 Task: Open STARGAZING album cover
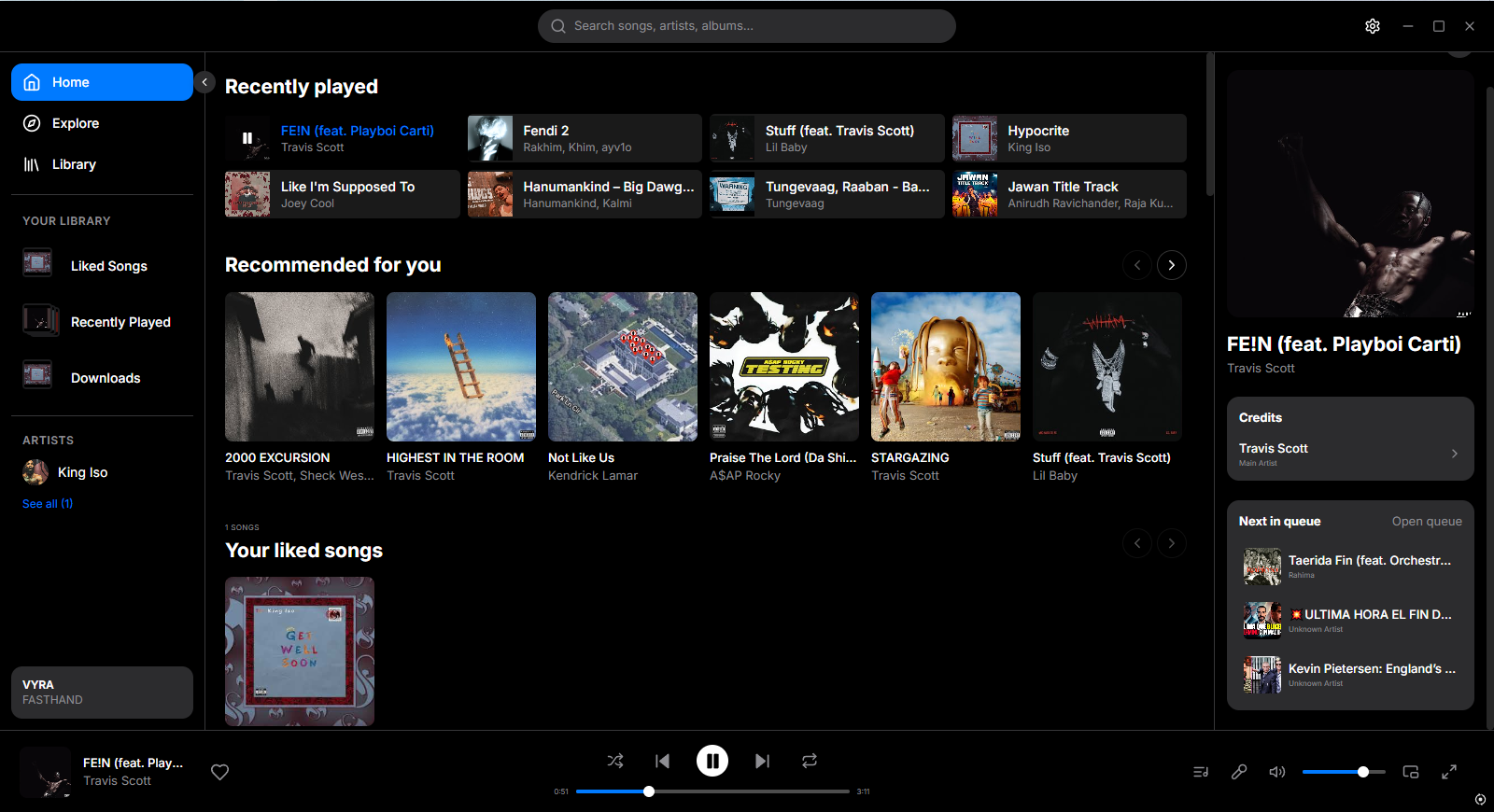946,367
